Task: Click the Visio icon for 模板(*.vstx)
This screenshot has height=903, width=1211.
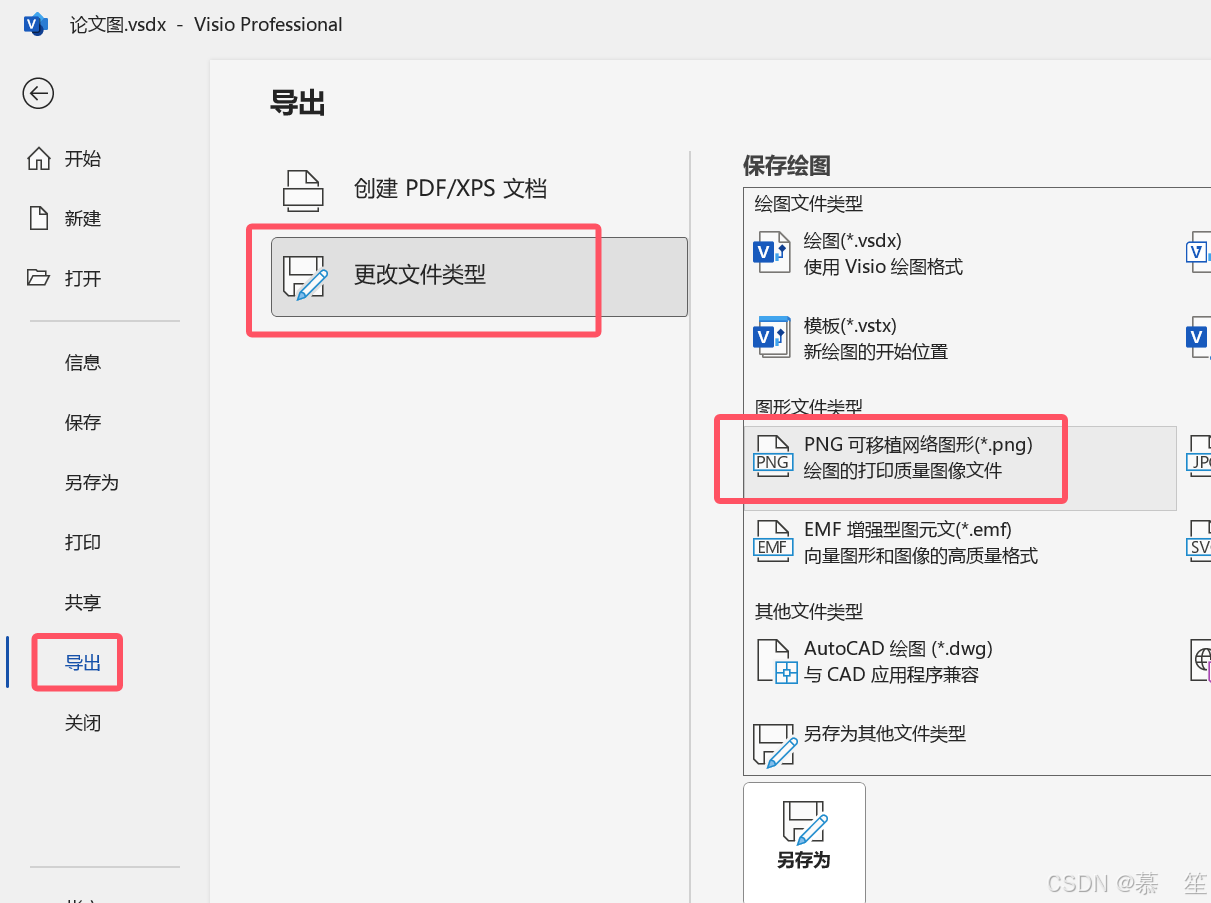Action: point(771,337)
